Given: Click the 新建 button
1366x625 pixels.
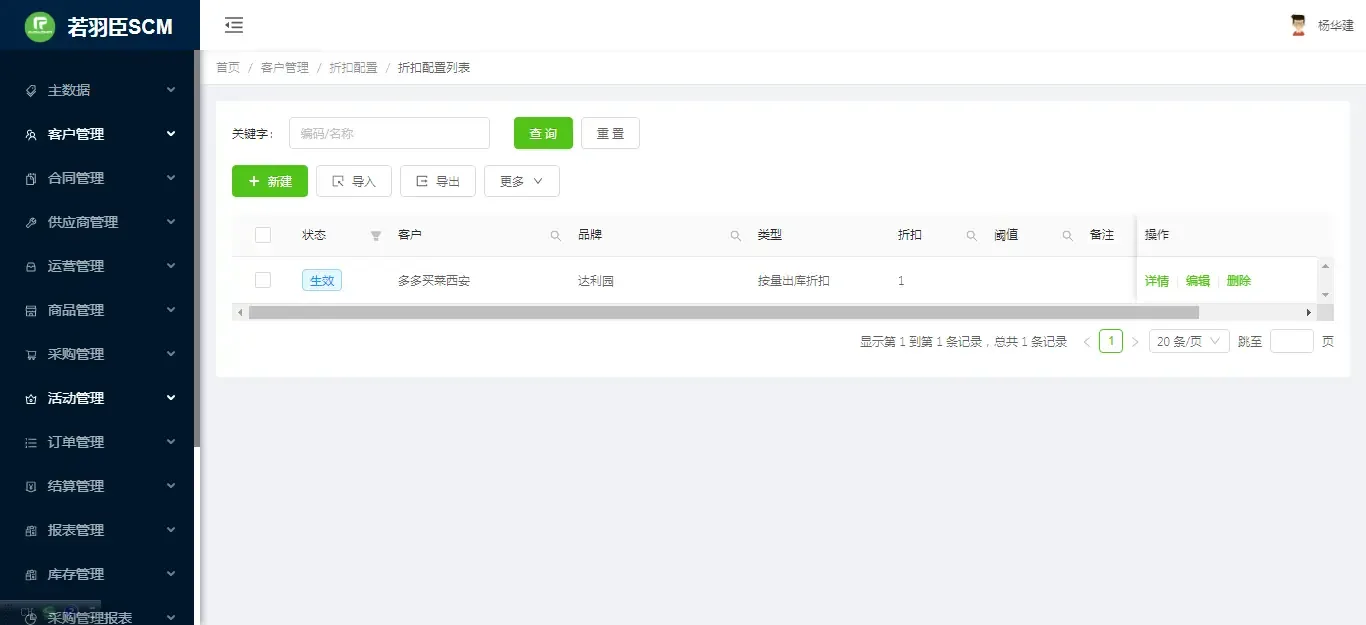Looking at the screenshot, I should (270, 181).
